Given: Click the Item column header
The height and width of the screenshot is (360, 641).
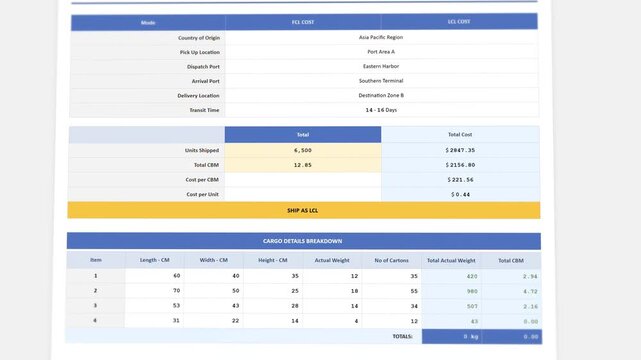Looking at the screenshot, I should (96, 260).
